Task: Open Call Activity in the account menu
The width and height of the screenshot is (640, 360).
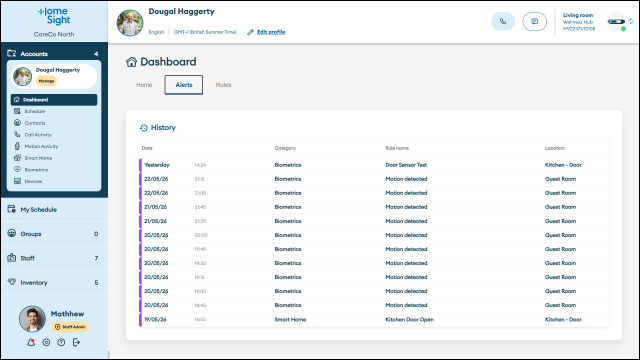Action: (38, 135)
